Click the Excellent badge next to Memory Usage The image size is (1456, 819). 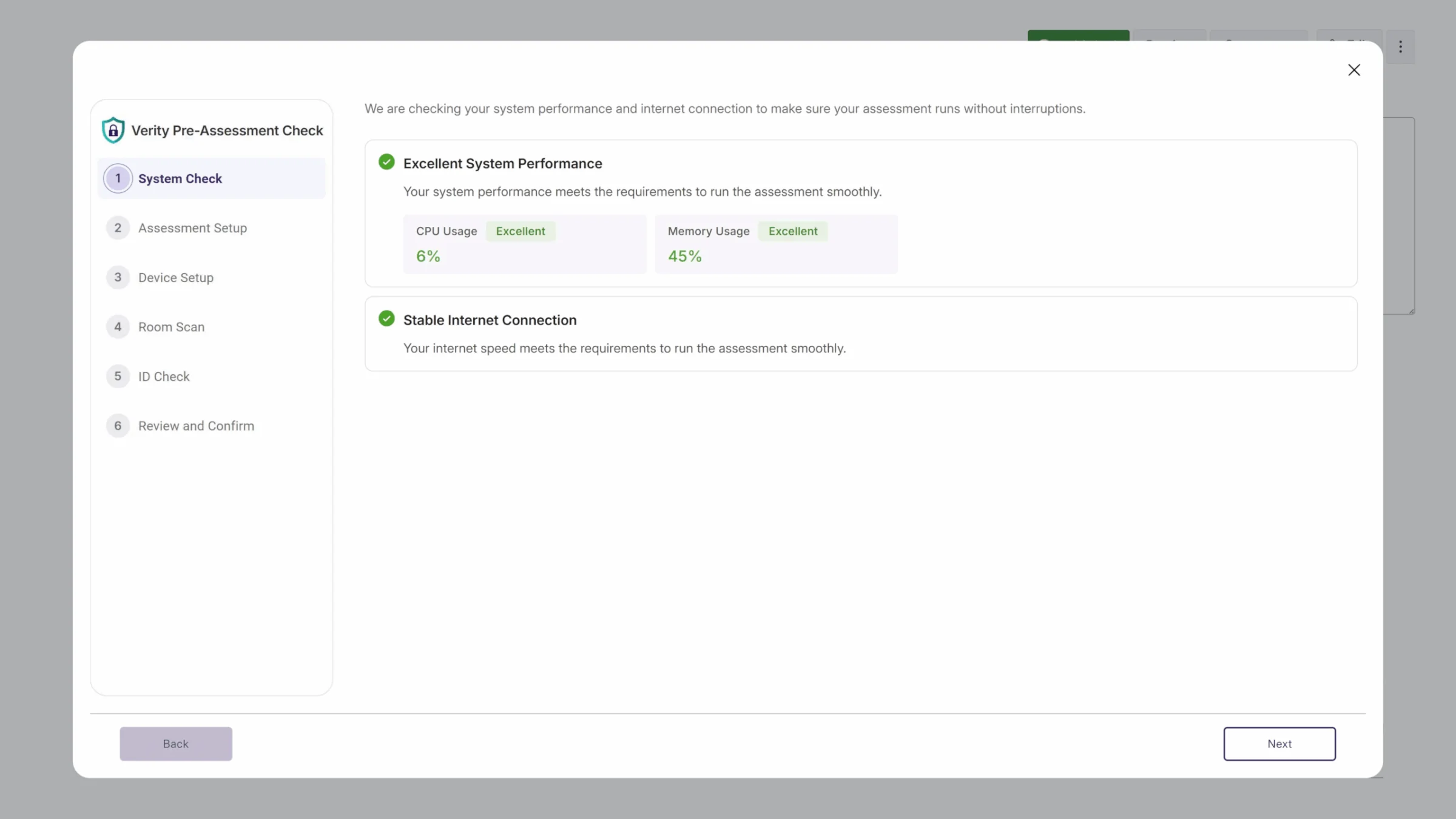793,231
